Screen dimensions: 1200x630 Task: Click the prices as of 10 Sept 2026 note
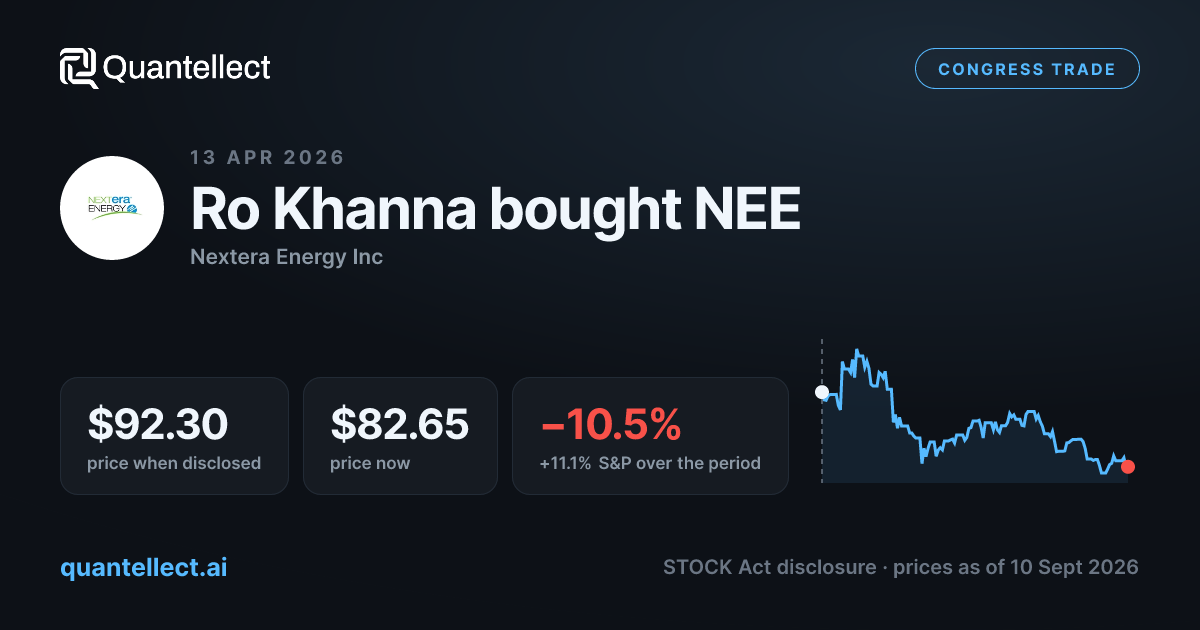tap(1015, 567)
